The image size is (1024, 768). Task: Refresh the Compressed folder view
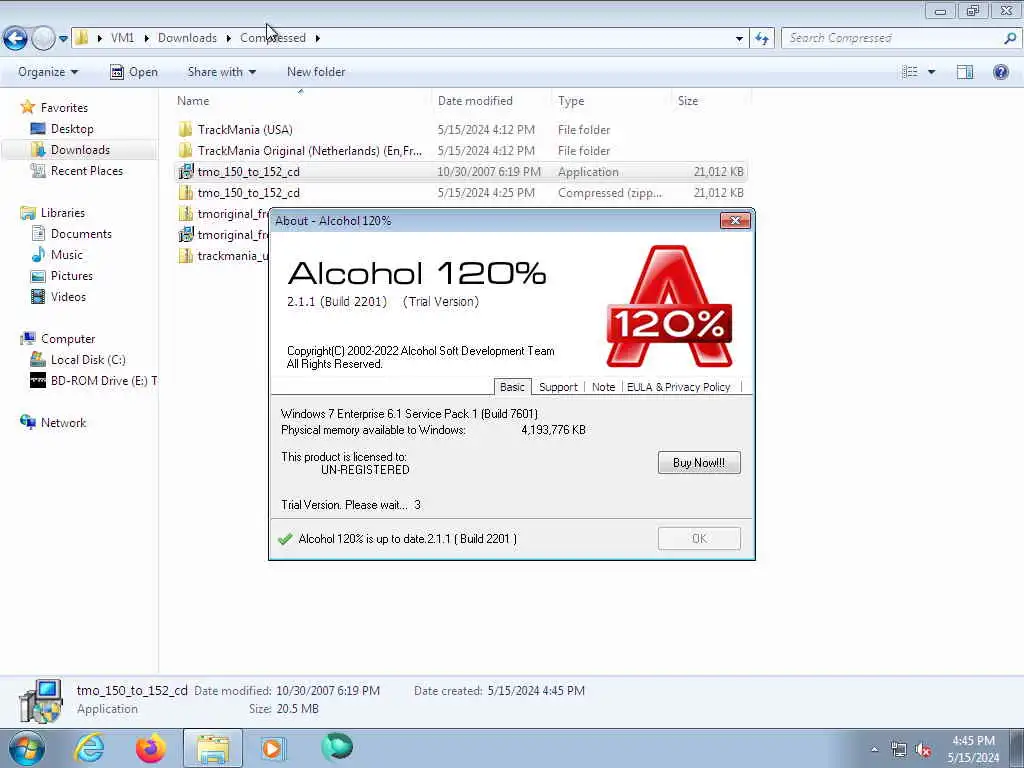pyautogui.click(x=762, y=39)
